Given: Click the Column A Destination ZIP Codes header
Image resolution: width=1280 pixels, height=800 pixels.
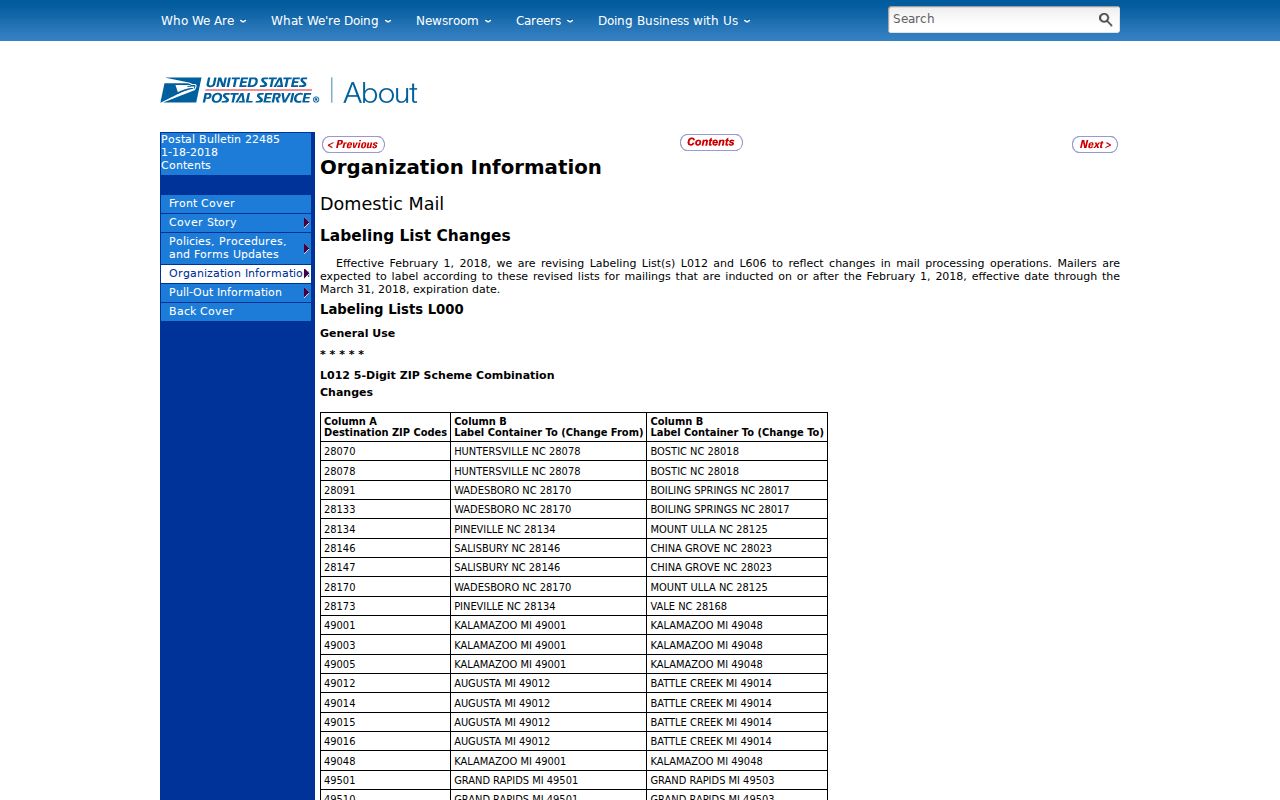Looking at the screenshot, I should pyautogui.click(x=385, y=427).
